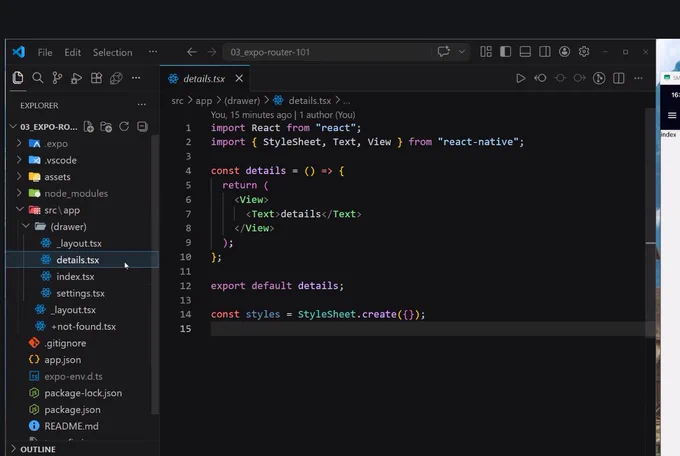This screenshot has height=456, width=680.
Task: Click the (drawer) breadcrumb segment
Action: [242, 101]
